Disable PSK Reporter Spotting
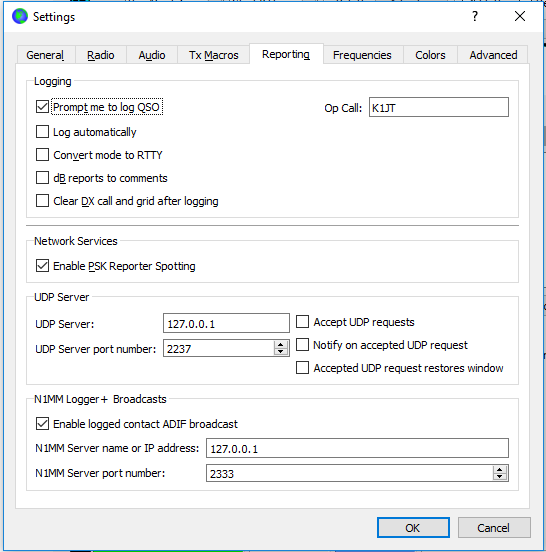This screenshot has width=546, height=552. [42, 266]
